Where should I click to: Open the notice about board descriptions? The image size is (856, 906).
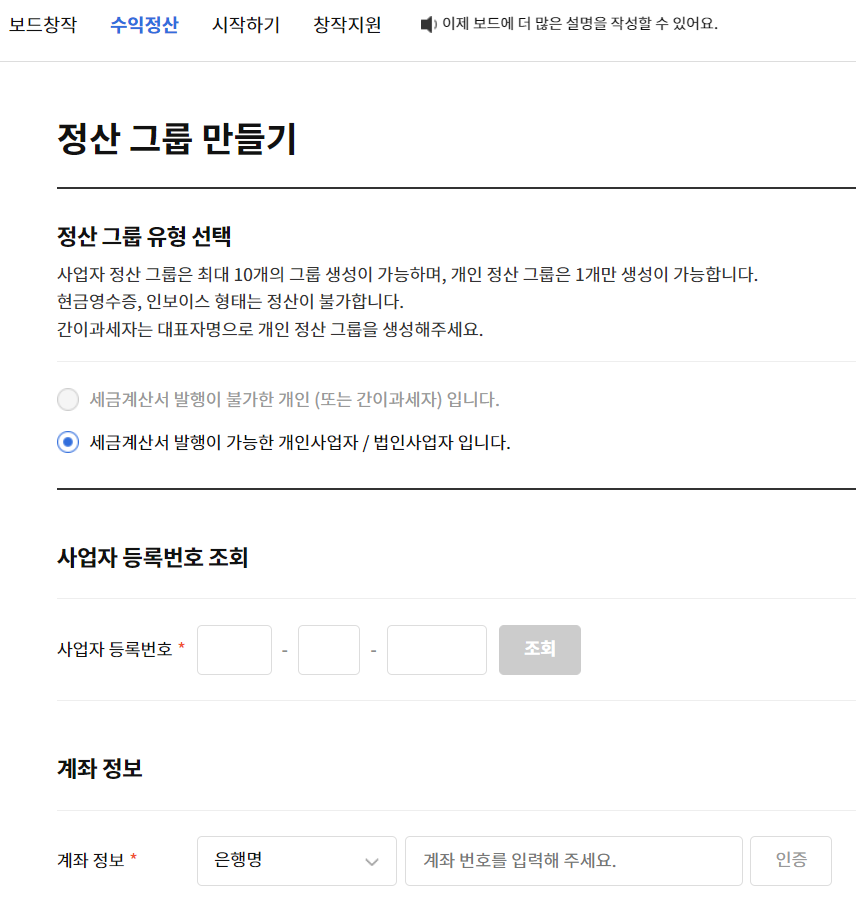(x=580, y=24)
